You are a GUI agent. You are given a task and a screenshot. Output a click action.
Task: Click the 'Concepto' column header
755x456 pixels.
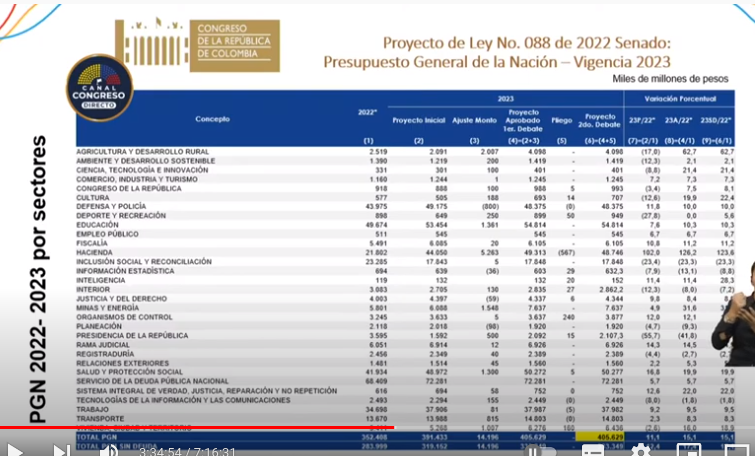212,119
